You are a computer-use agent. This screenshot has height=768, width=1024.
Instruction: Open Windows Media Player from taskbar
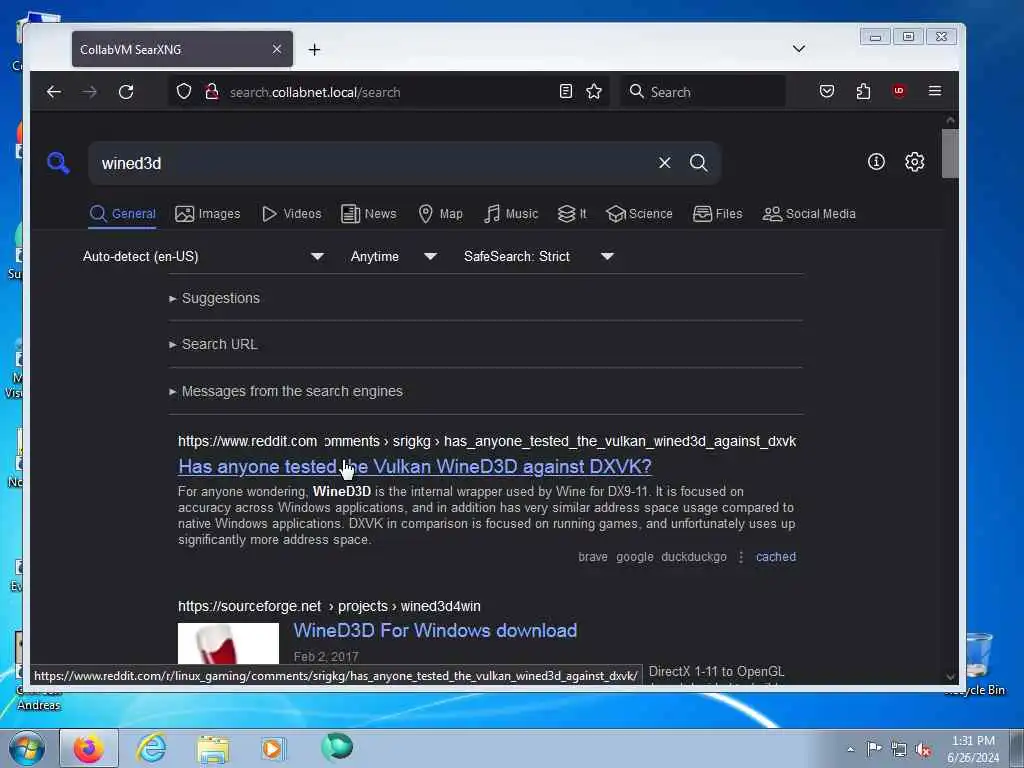point(274,748)
